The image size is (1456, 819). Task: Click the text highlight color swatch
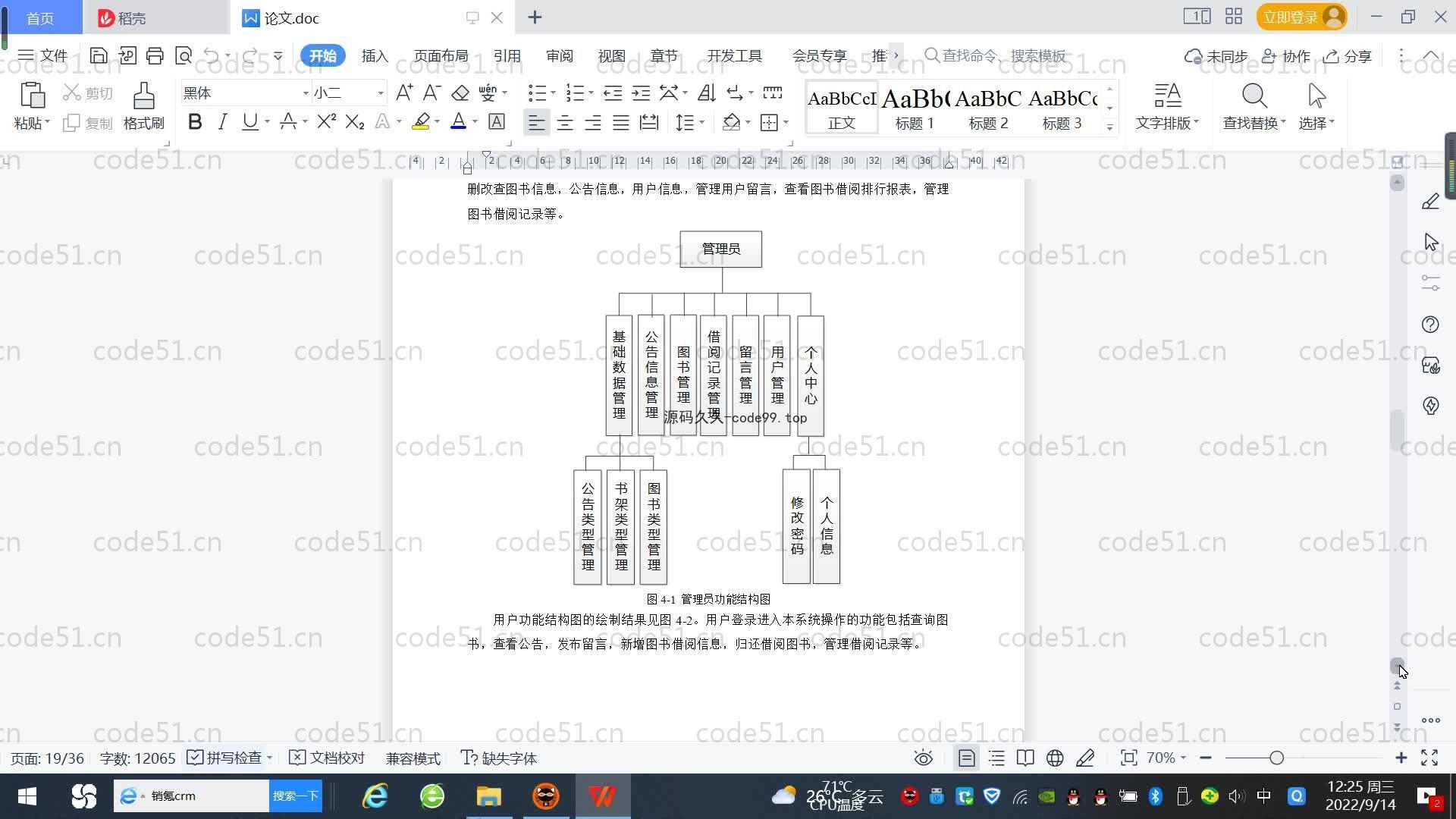(x=420, y=121)
